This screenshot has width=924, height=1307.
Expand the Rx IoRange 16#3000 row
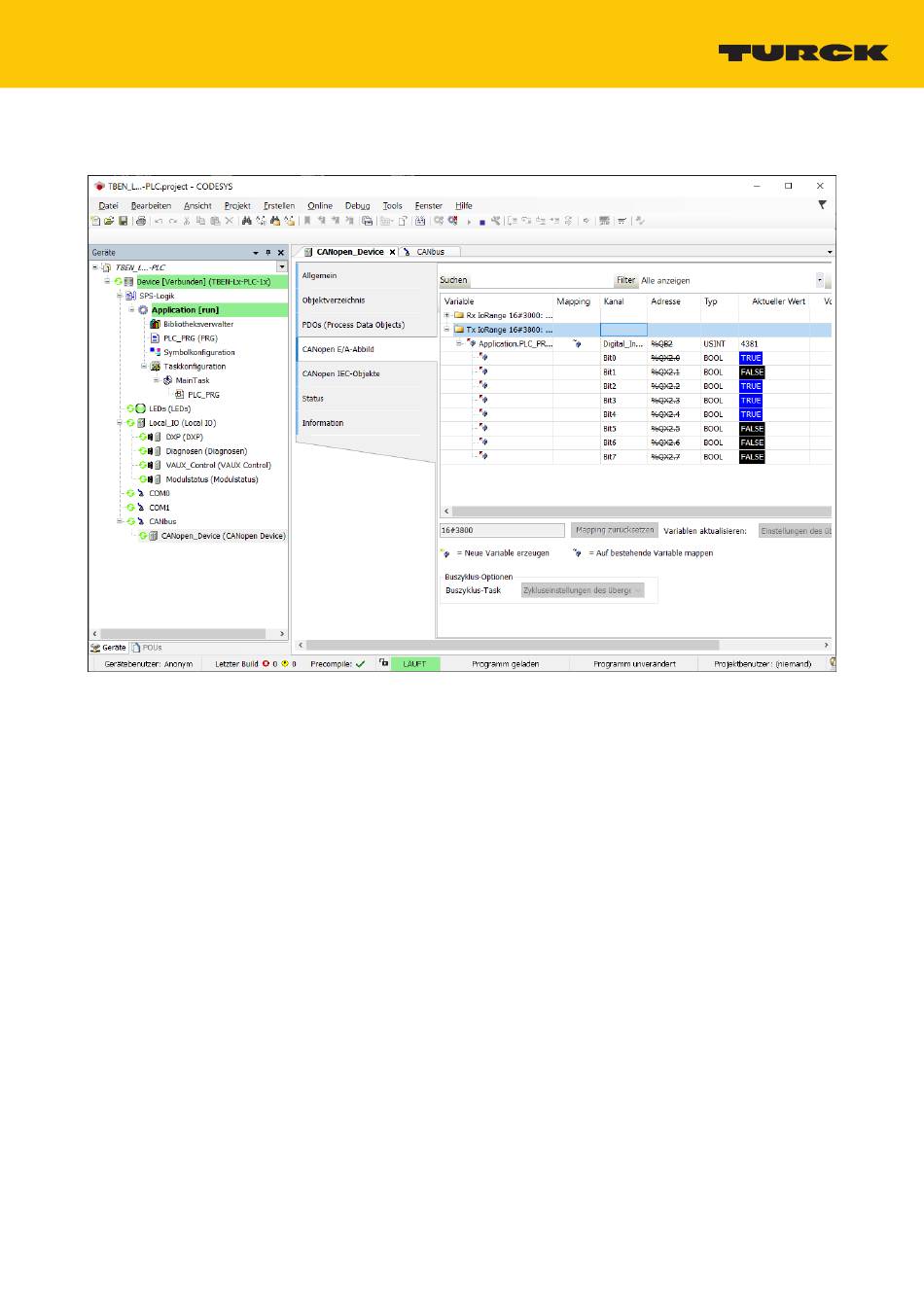(x=446, y=315)
